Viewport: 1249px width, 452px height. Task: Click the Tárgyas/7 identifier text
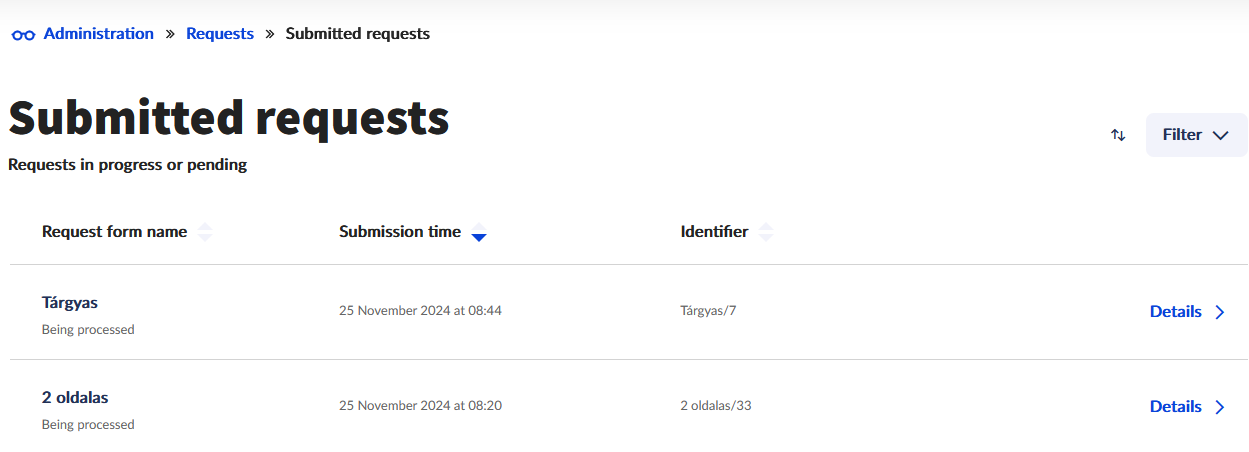(708, 311)
